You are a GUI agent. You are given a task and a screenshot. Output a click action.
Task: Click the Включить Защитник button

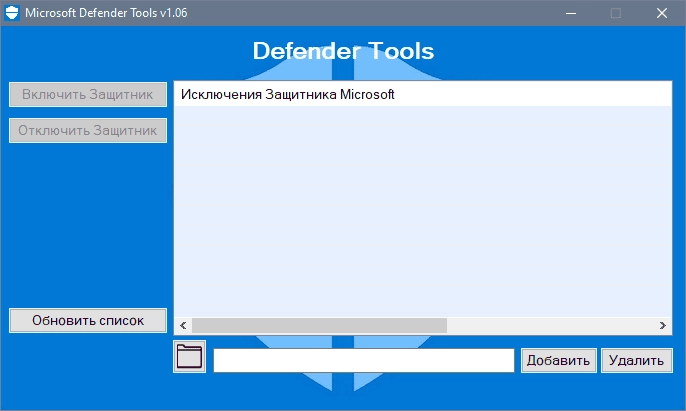88,95
